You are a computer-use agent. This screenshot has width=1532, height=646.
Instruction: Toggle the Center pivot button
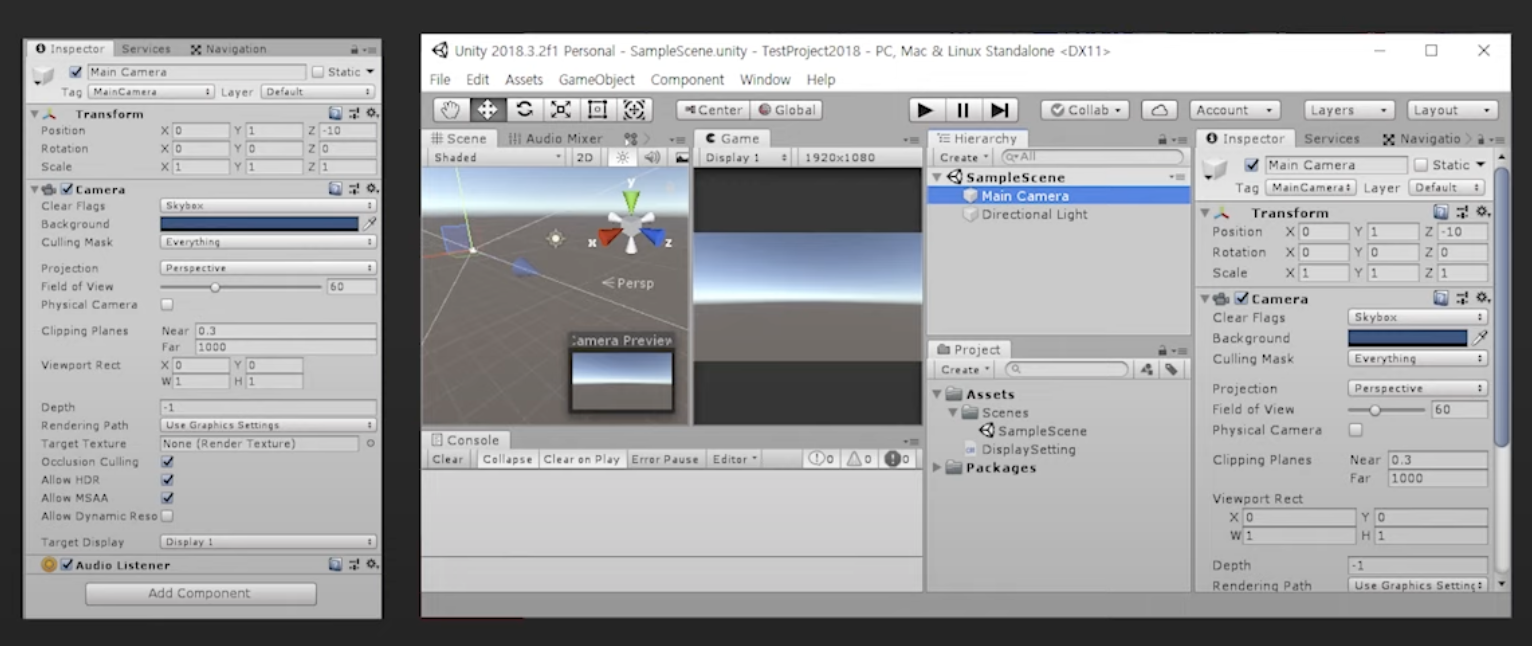point(712,110)
